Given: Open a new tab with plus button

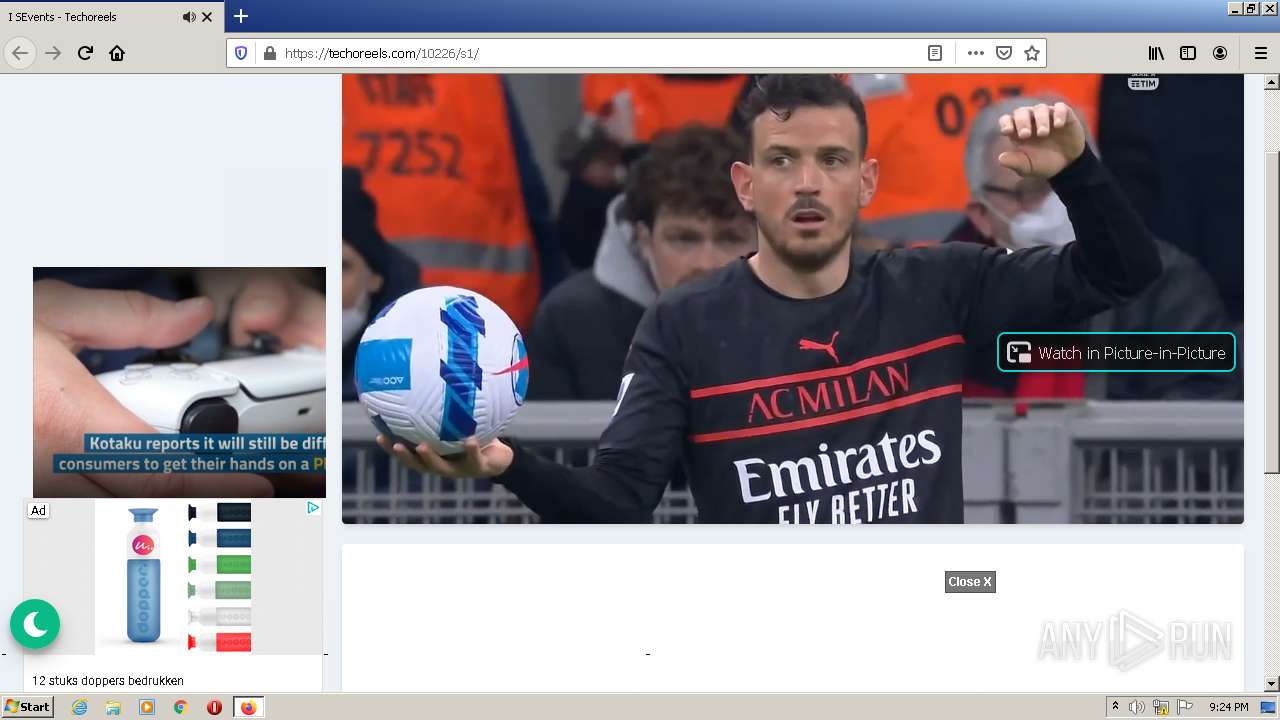Looking at the screenshot, I should [x=241, y=16].
